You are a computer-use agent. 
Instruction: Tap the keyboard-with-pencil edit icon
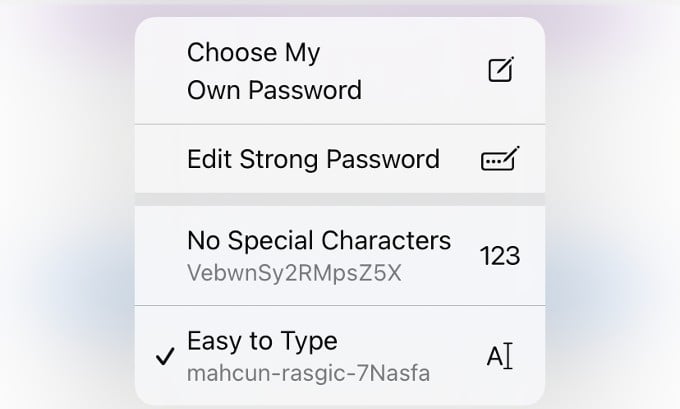coord(500,159)
